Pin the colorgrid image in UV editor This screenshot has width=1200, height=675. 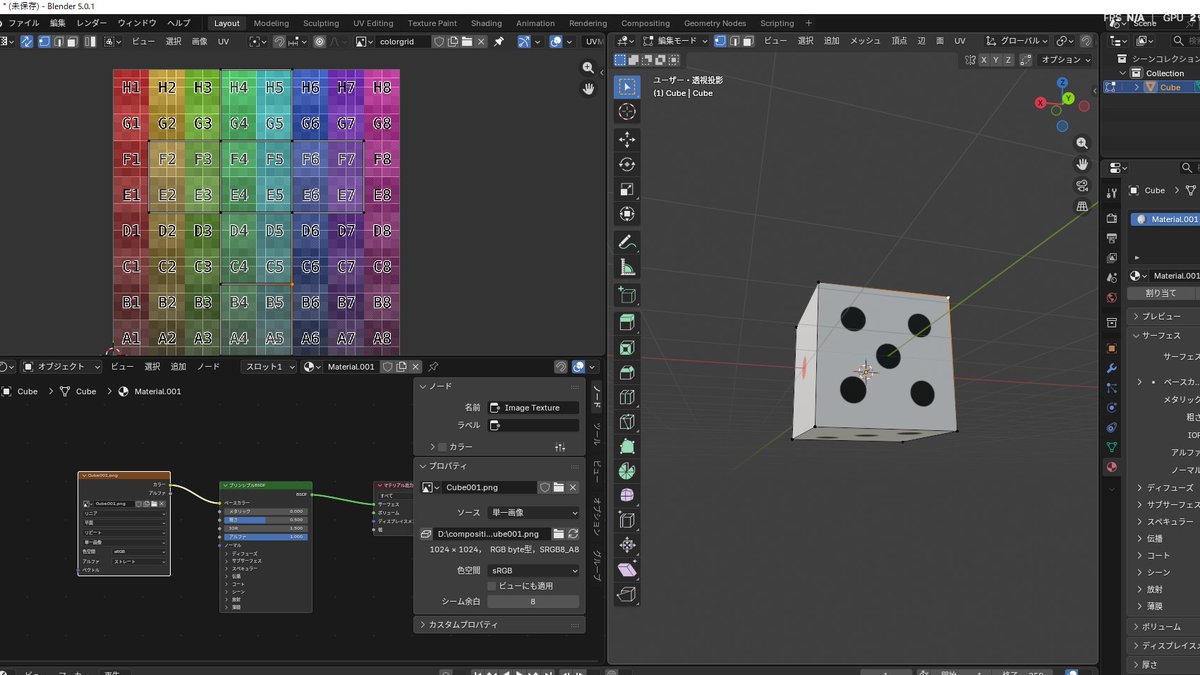499,41
